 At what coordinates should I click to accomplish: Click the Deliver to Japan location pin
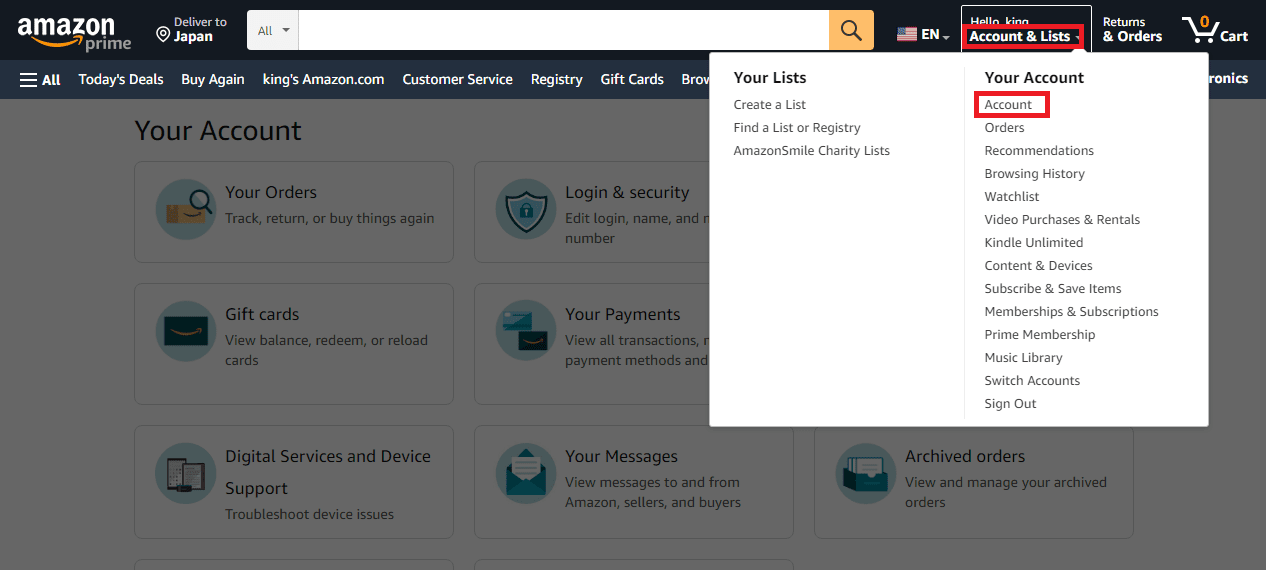(x=163, y=35)
